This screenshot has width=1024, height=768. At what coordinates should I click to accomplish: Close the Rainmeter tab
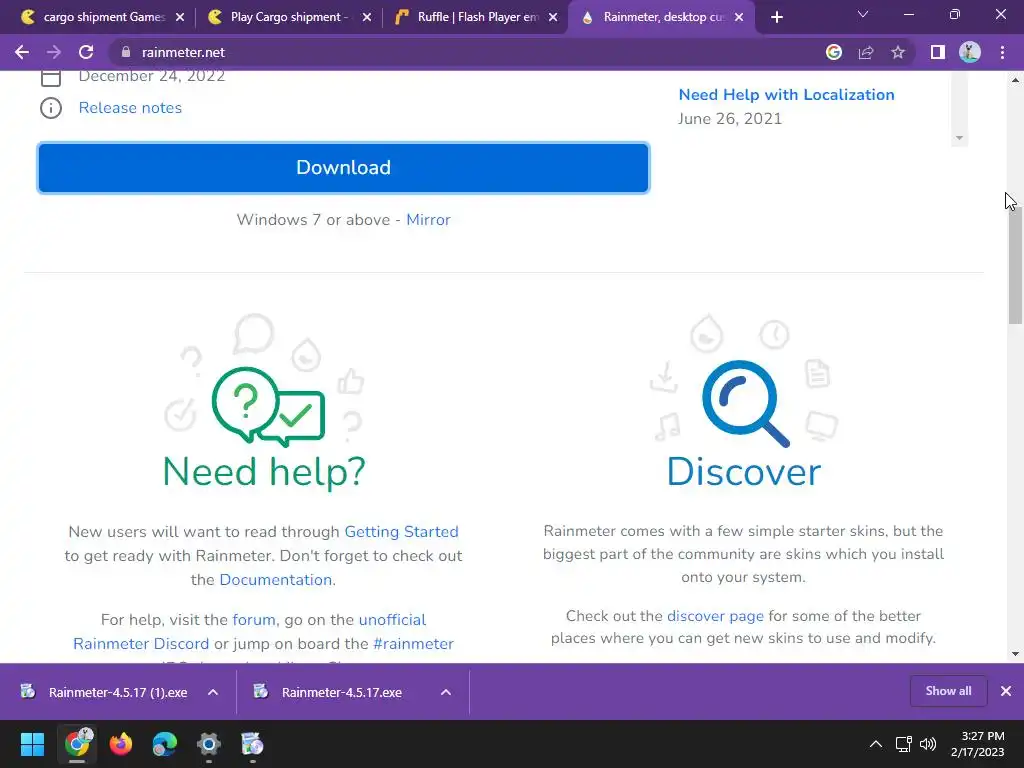pyautogui.click(x=739, y=18)
